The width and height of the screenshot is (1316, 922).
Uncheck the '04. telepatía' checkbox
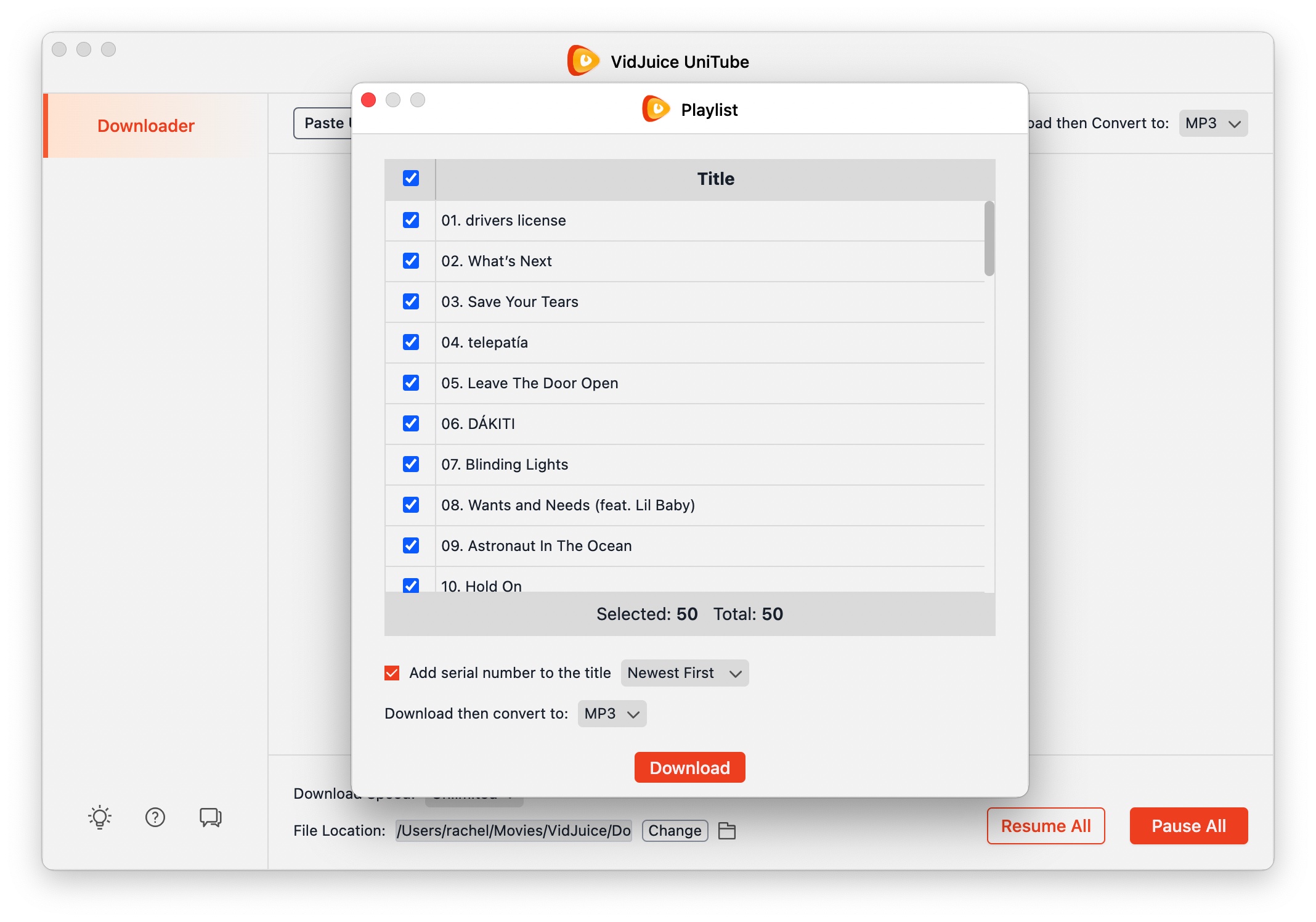(x=411, y=342)
